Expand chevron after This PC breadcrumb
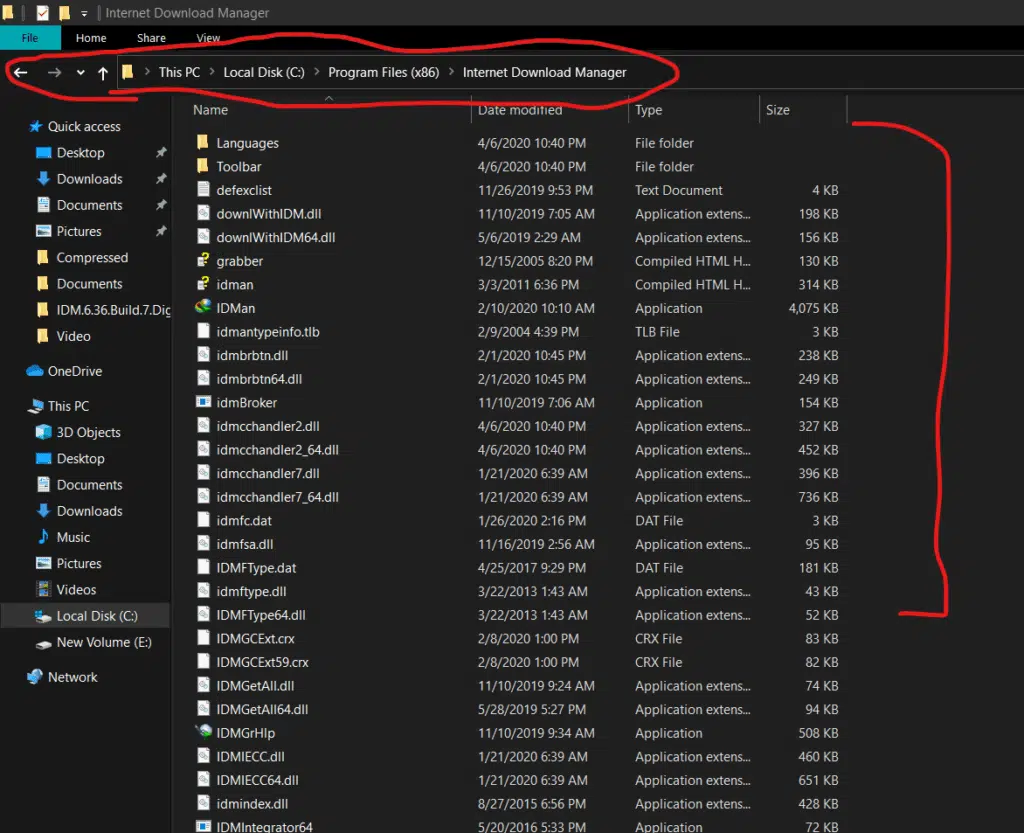Screen dimensions: 1024x833 (212, 72)
